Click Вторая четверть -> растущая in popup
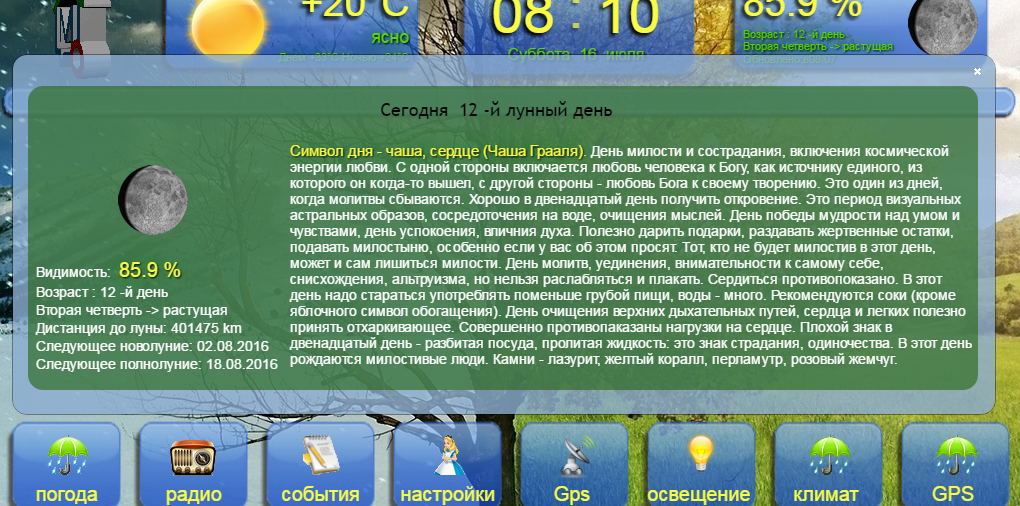The image size is (1020, 506). 131,310
